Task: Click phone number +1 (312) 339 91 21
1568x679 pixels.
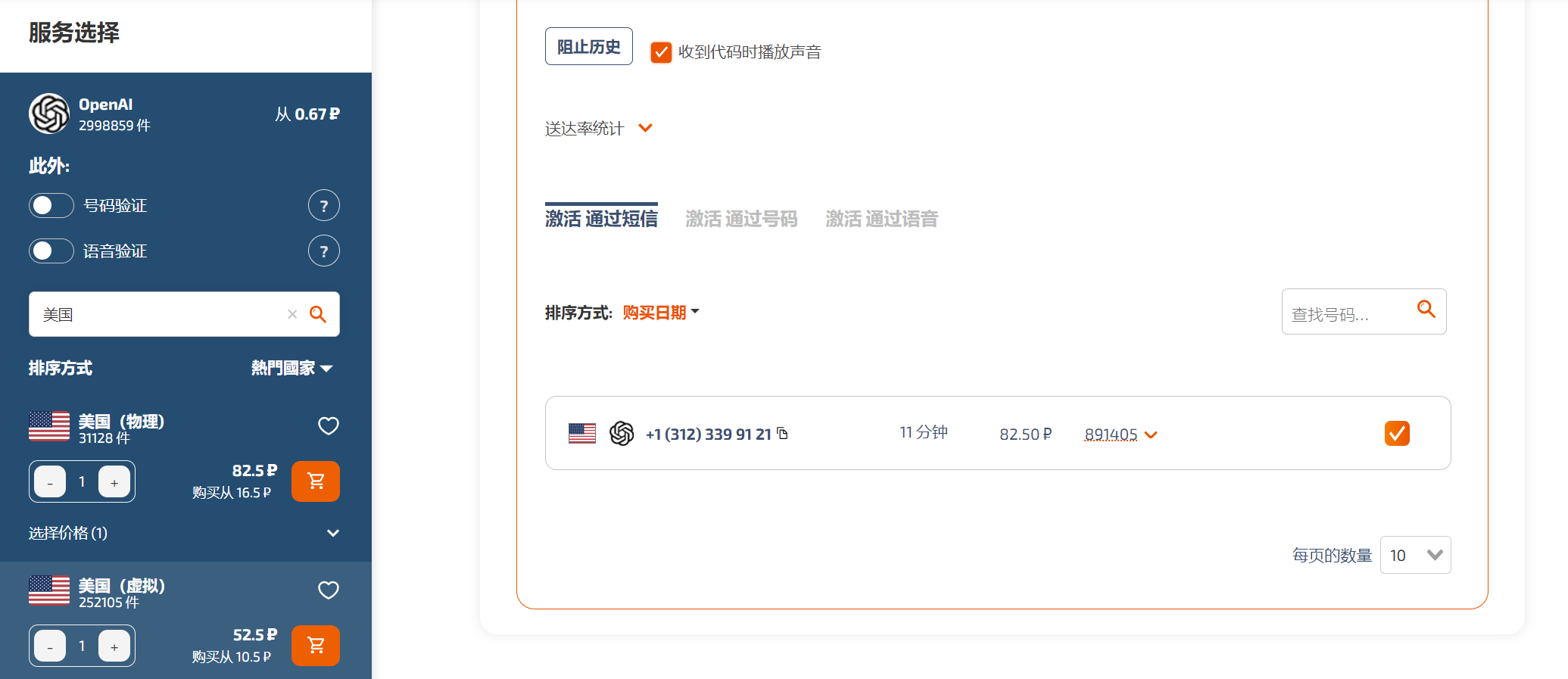Action: point(708,434)
